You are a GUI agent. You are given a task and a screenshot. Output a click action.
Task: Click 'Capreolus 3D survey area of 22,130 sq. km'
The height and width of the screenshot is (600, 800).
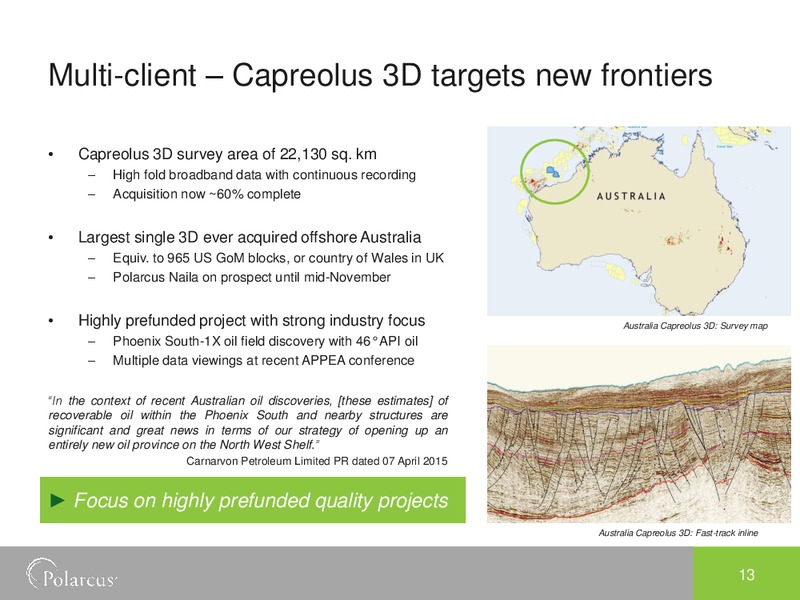tap(228, 154)
